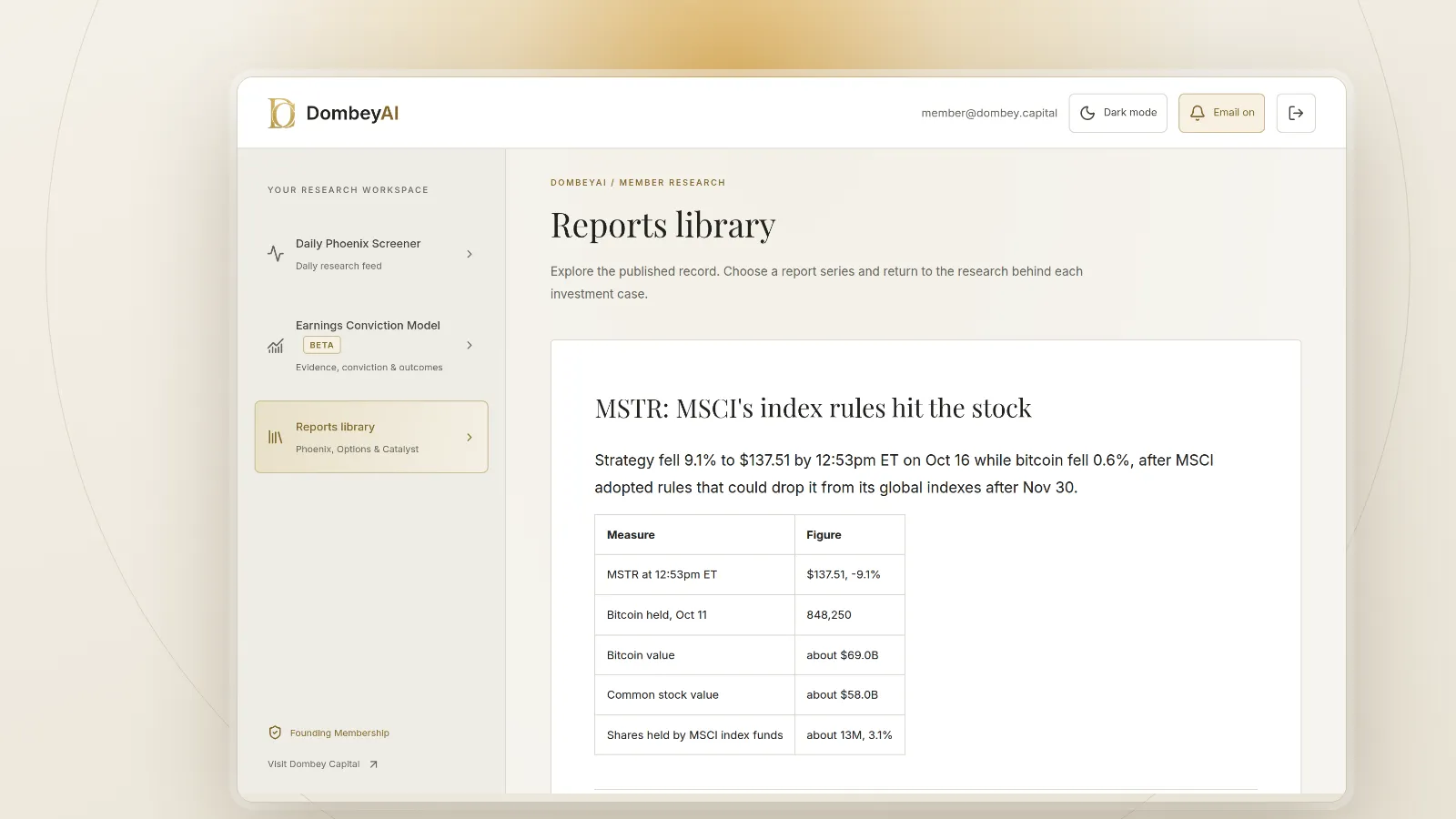Expand the Earnings Conviction Model chevron
This screenshot has height=819, width=1456.
click(x=470, y=346)
